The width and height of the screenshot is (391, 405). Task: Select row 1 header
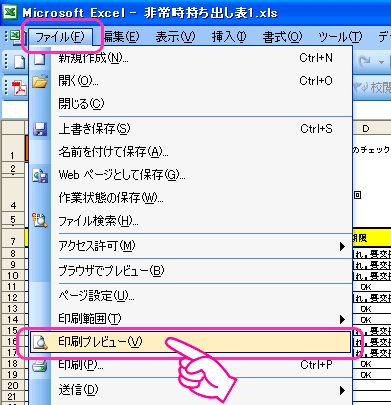13,149
